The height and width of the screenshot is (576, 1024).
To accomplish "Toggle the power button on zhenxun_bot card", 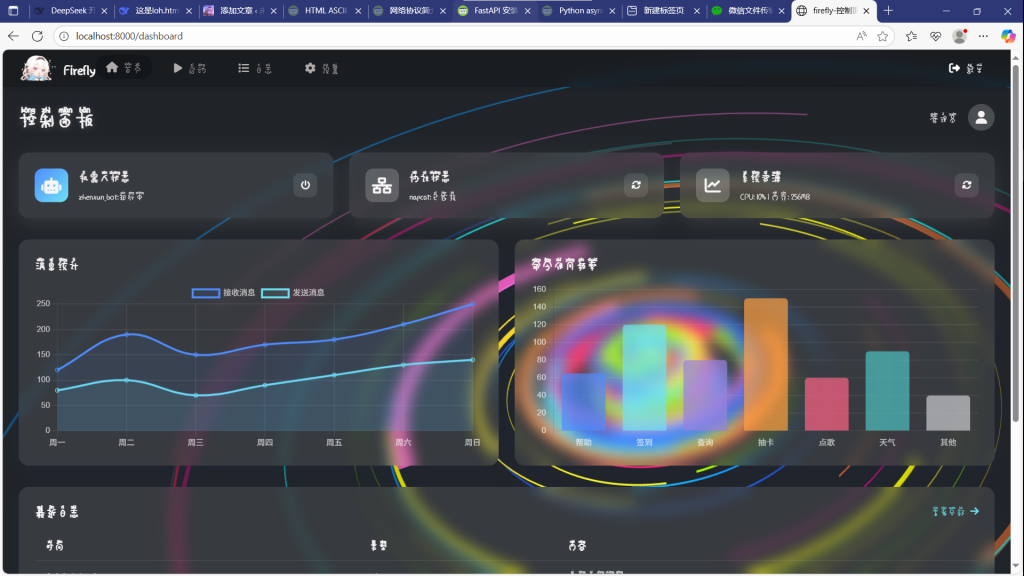I will tap(305, 185).
